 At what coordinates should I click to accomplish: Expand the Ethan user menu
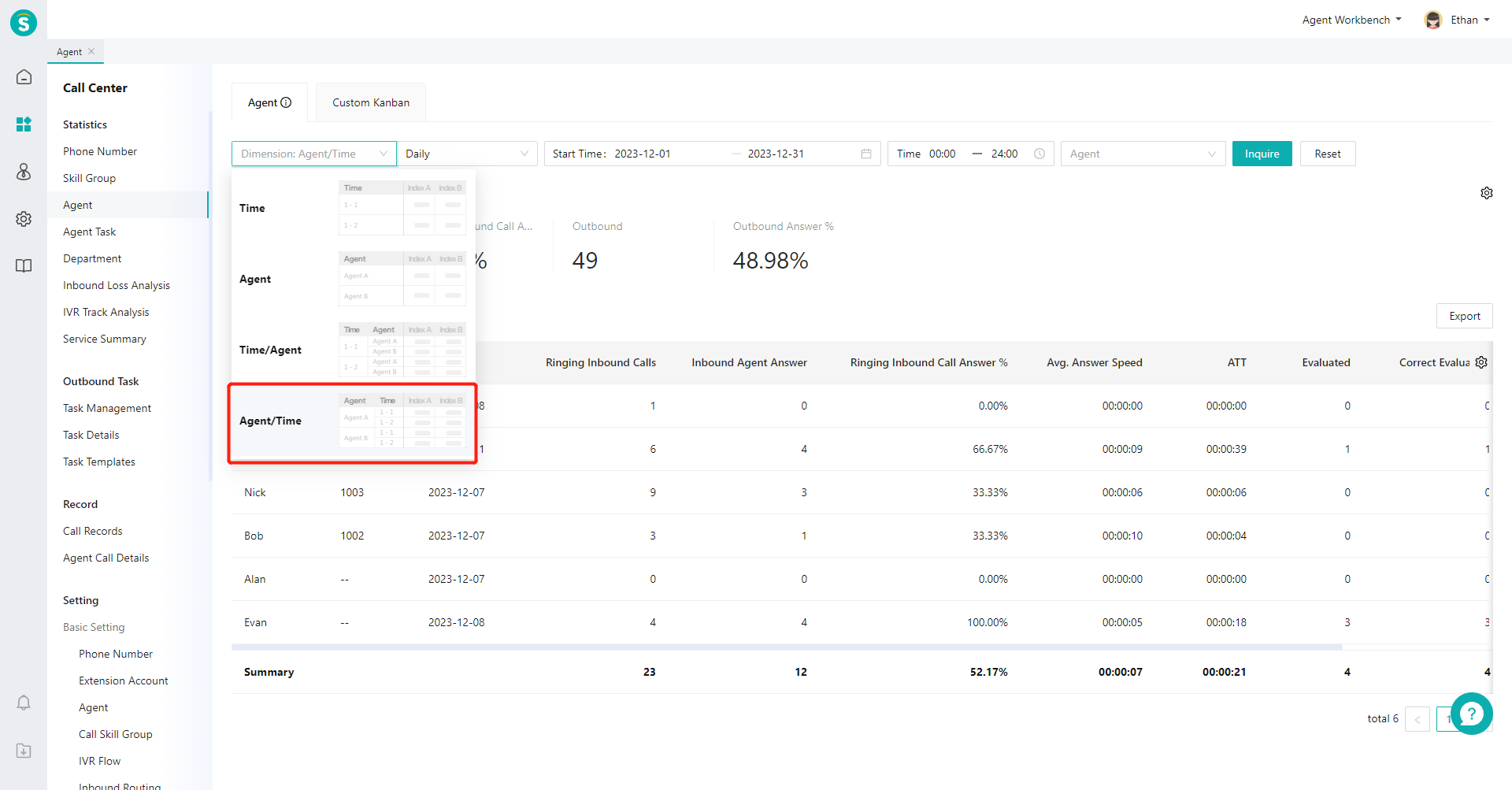pos(1469,20)
